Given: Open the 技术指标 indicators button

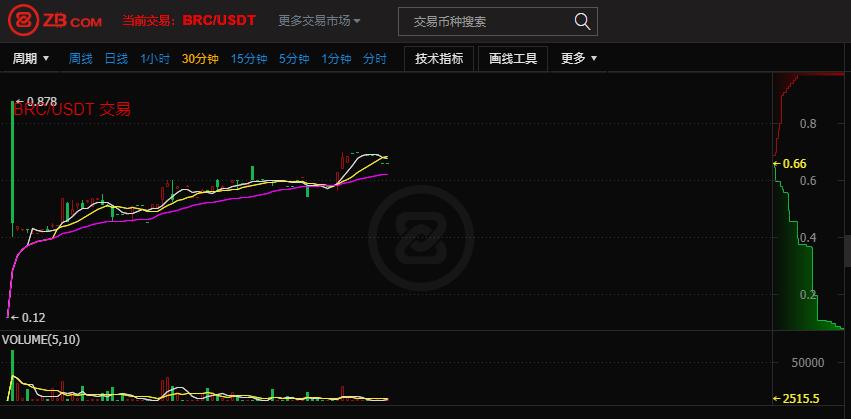Looking at the screenshot, I should click(x=439, y=59).
